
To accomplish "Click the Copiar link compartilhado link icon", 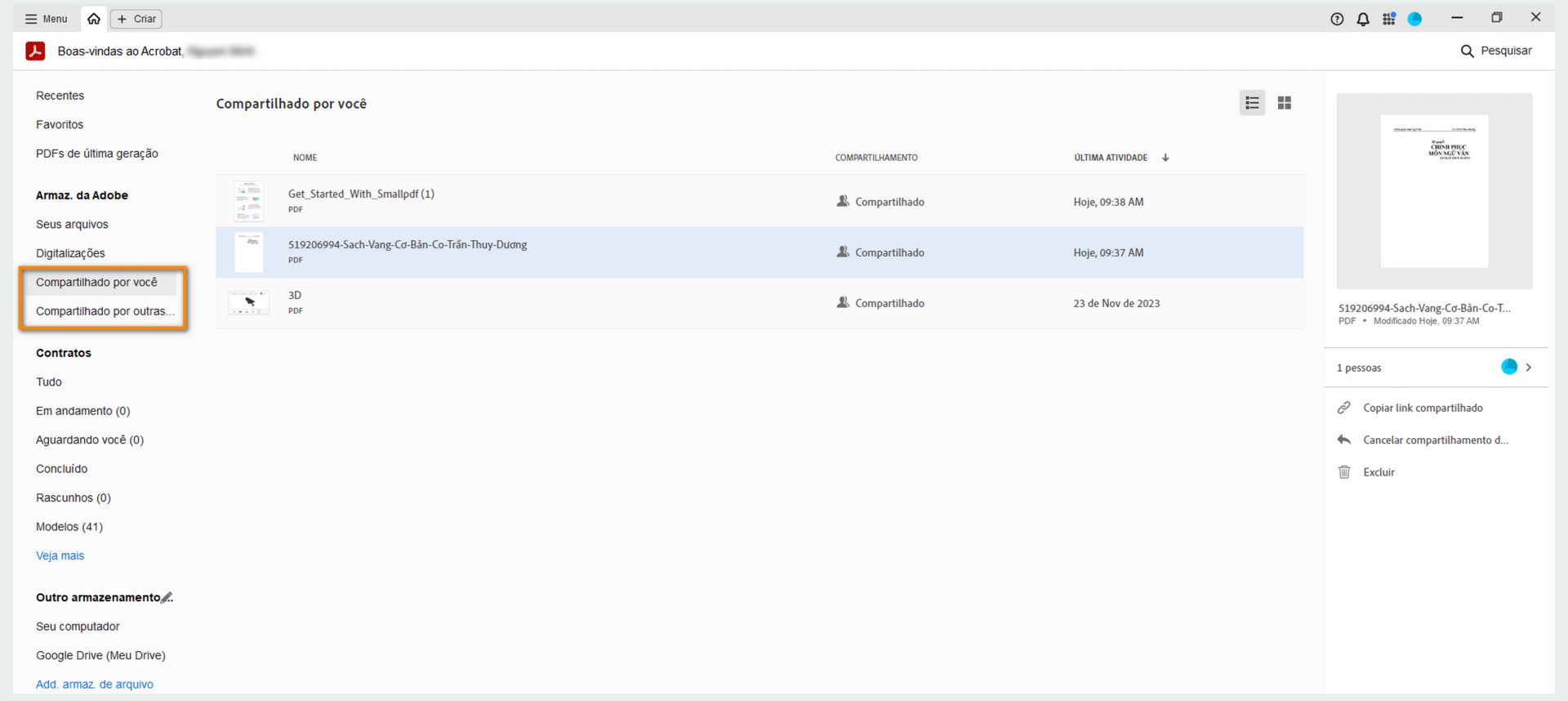I will (x=1344, y=408).
